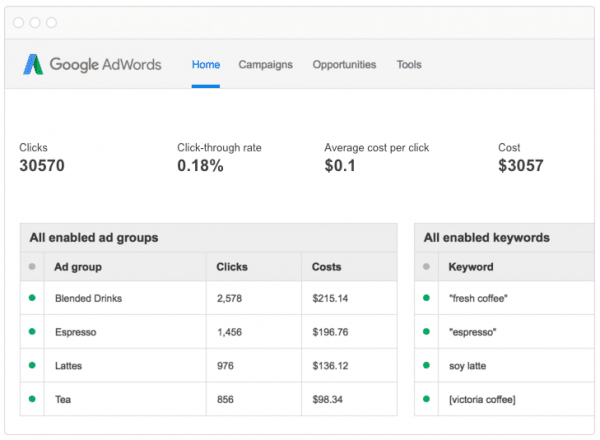This screenshot has width=600, height=440.
Task: Click the All enabled ad groups heading
Action: pos(94,238)
